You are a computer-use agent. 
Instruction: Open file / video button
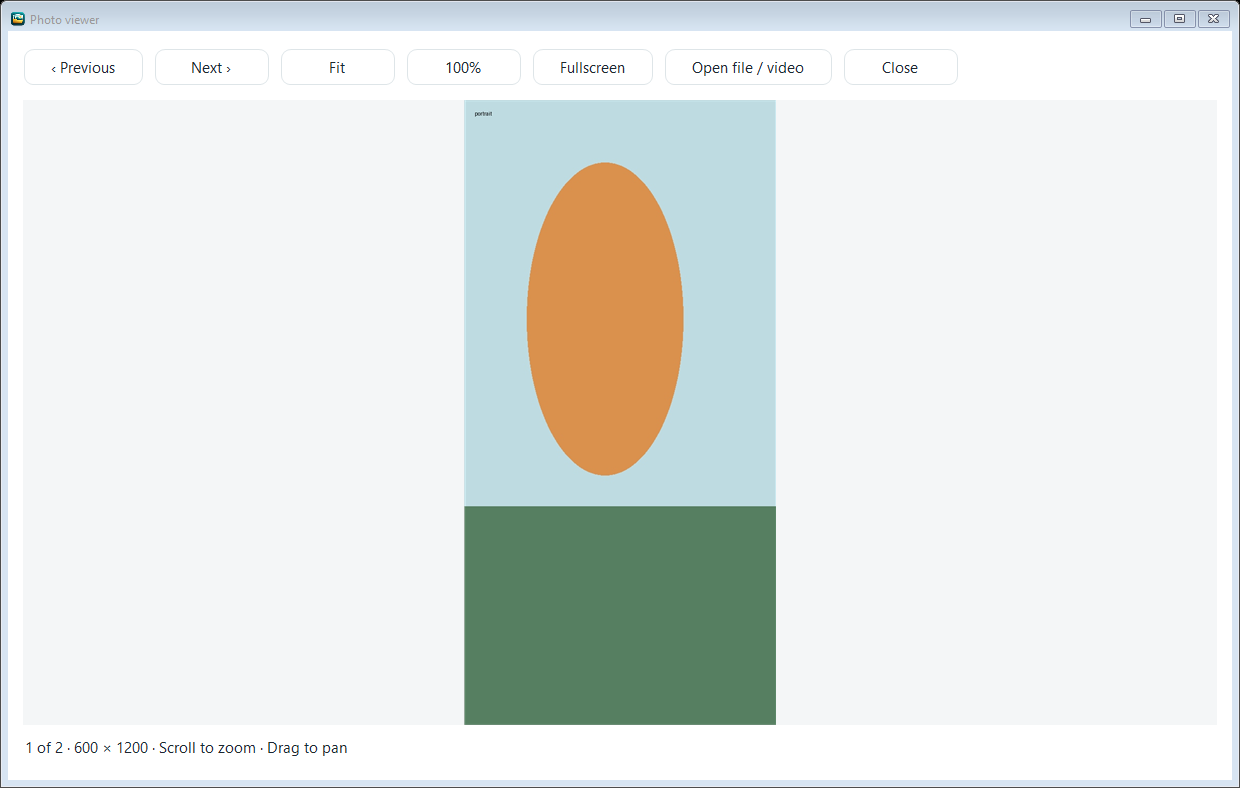(x=748, y=68)
